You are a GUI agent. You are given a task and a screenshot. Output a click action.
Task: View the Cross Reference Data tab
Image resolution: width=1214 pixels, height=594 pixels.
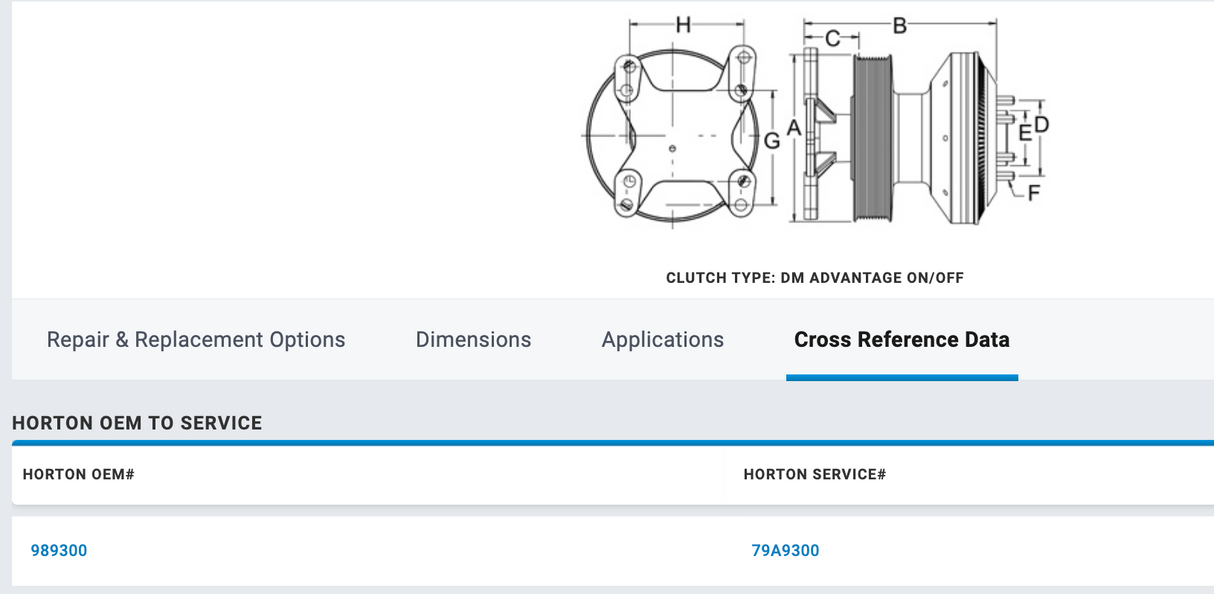[x=901, y=339]
